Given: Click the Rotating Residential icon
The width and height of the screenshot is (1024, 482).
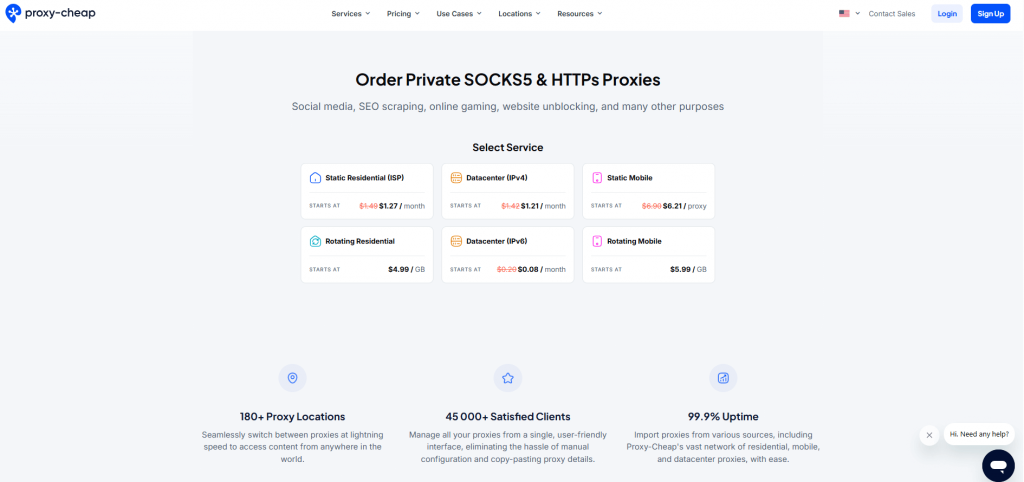Looking at the screenshot, I should 315,241.
